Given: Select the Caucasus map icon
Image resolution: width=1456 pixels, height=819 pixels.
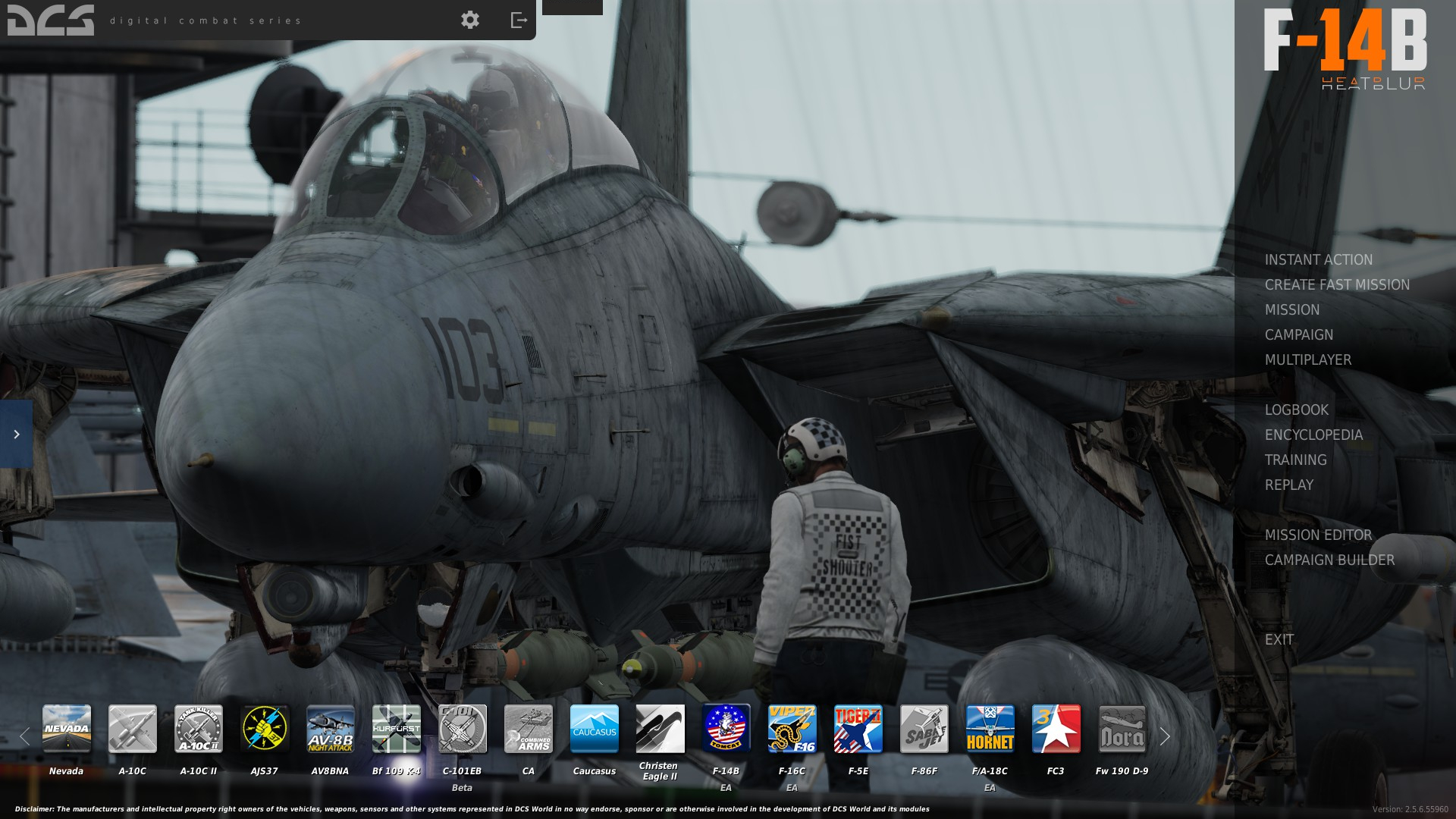Looking at the screenshot, I should pyautogui.click(x=595, y=729).
